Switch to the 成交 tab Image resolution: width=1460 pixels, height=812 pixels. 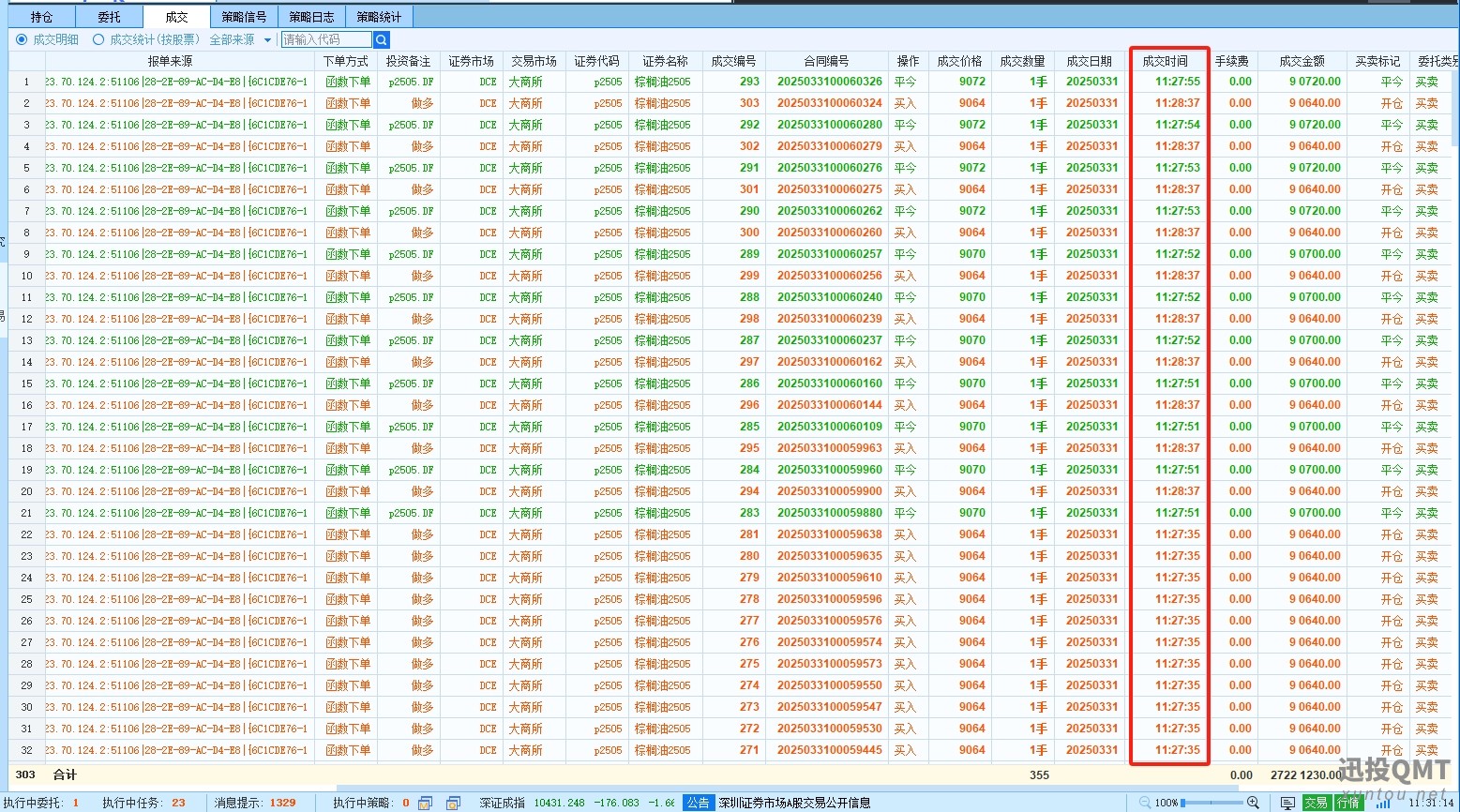click(x=176, y=17)
